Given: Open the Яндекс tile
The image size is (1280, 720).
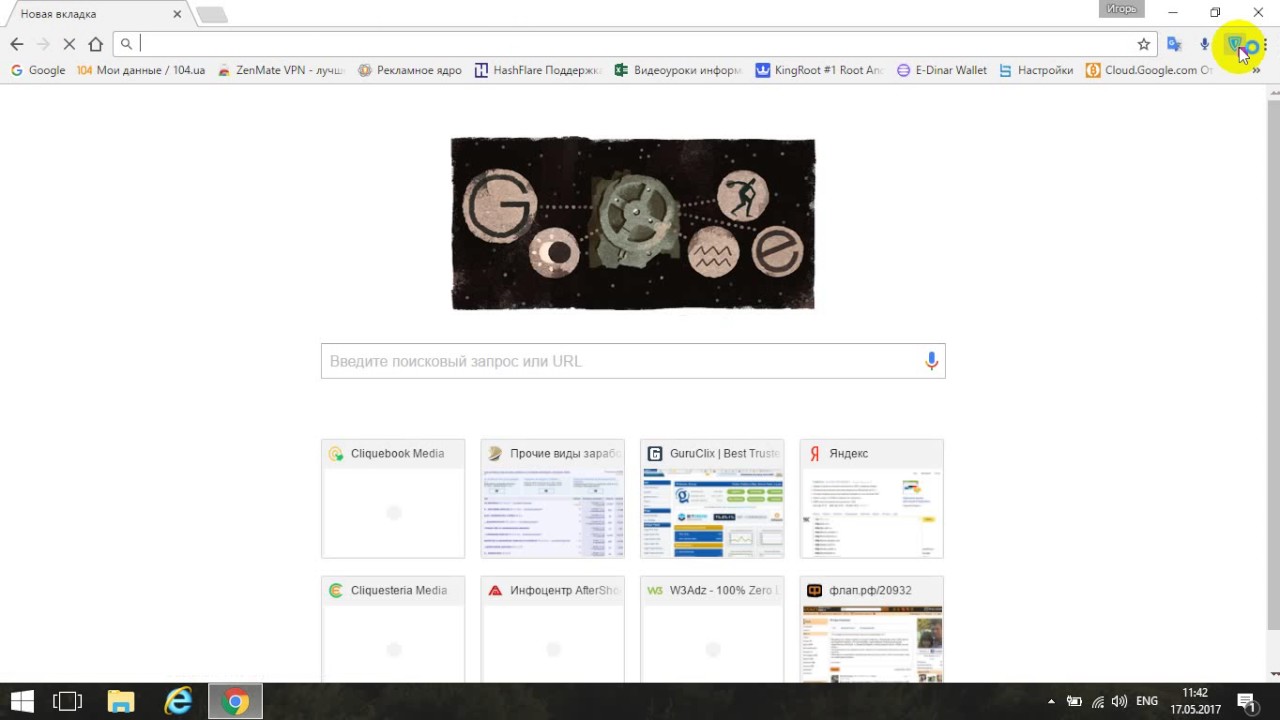Looking at the screenshot, I should tap(871, 498).
